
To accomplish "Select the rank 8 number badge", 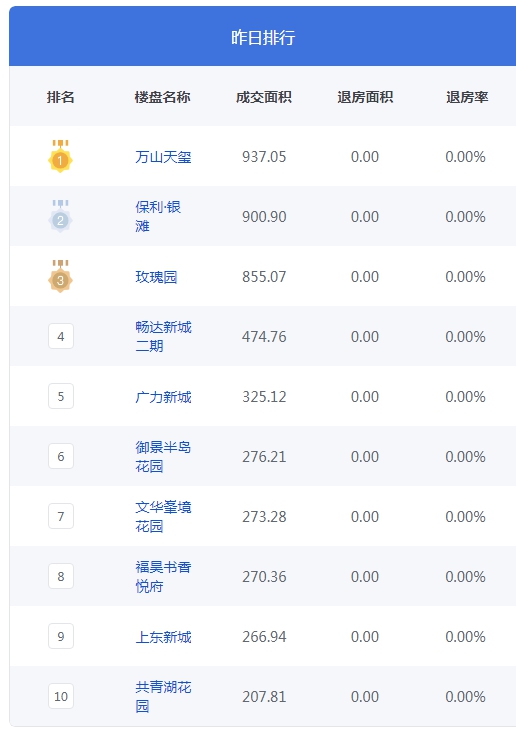I will [x=61, y=576].
